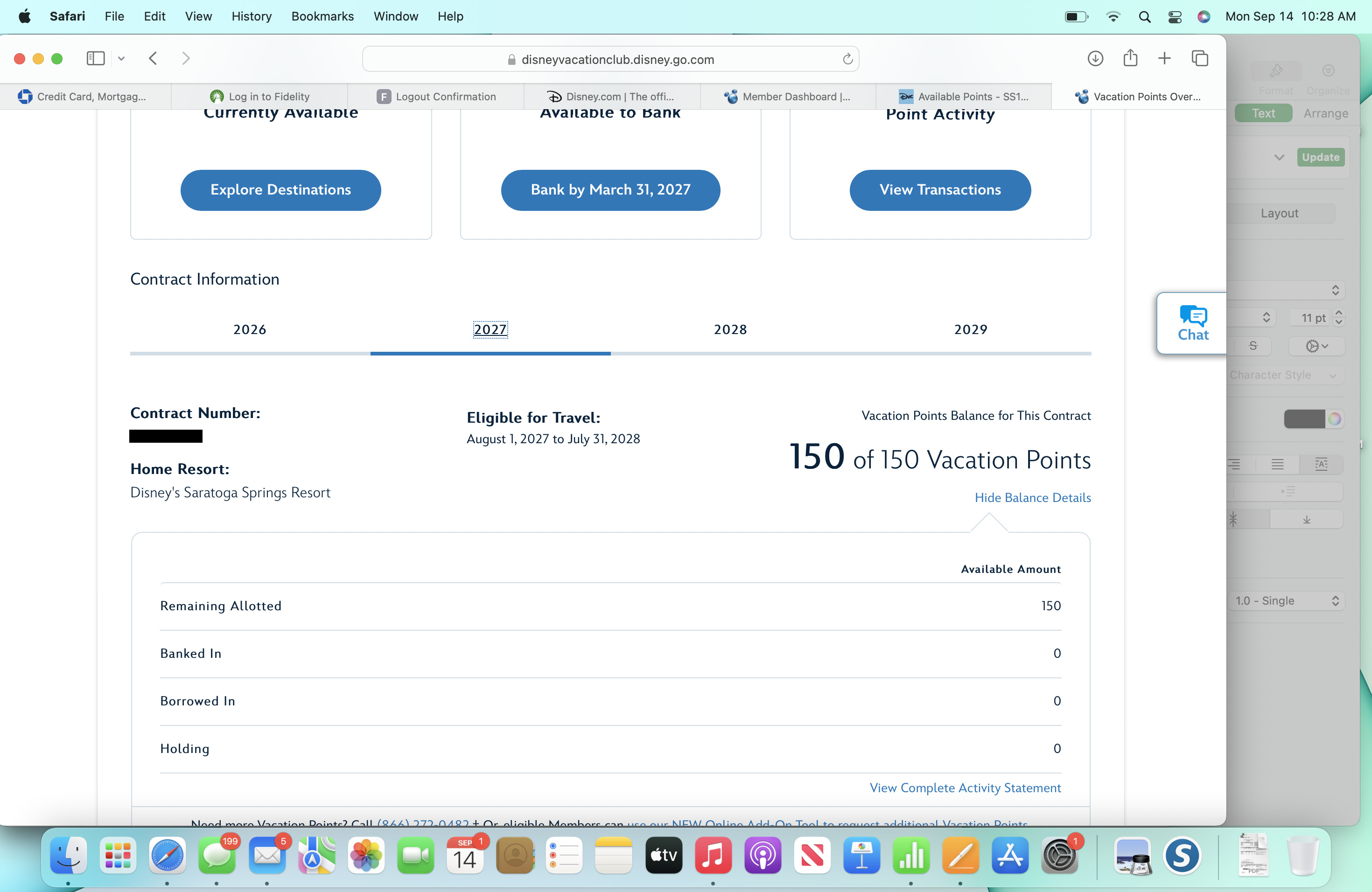This screenshot has width=1372, height=892.
Task: Select the Layout tab in Pages
Action: 1279,213
